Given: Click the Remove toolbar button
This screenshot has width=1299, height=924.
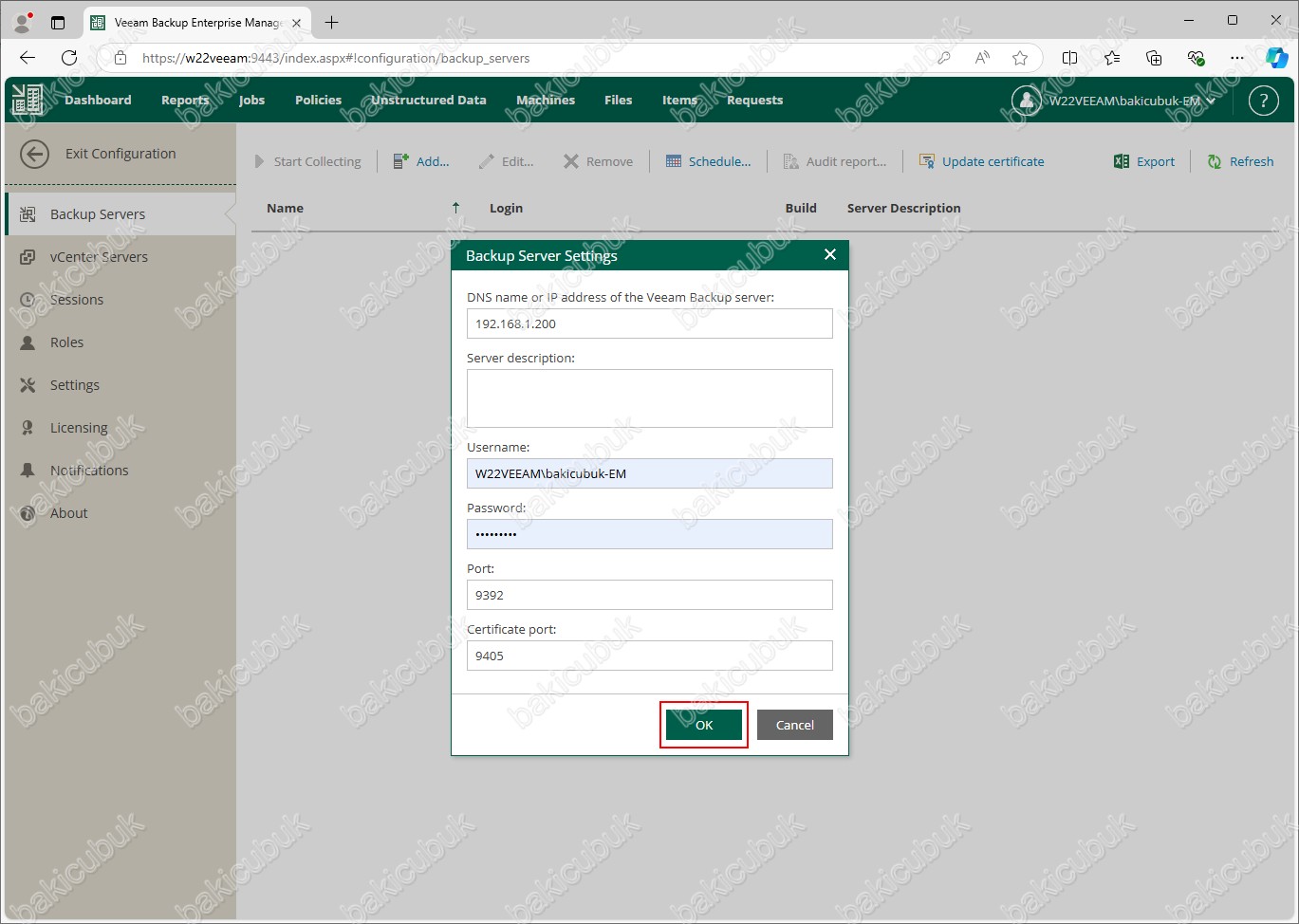Looking at the screenshot, I should click(598, 161).
